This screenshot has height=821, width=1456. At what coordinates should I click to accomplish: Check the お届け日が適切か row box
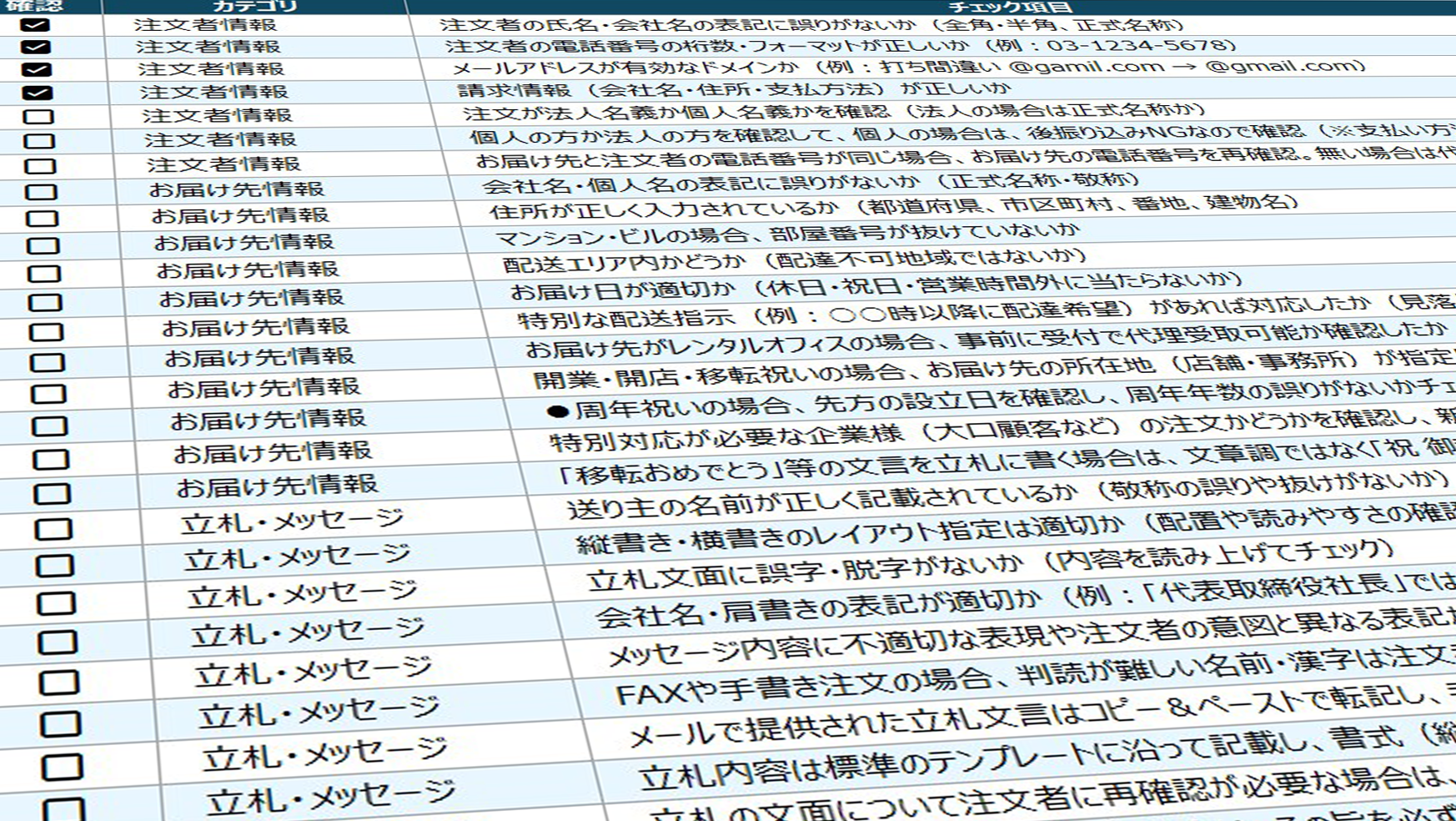coord(45,302)
